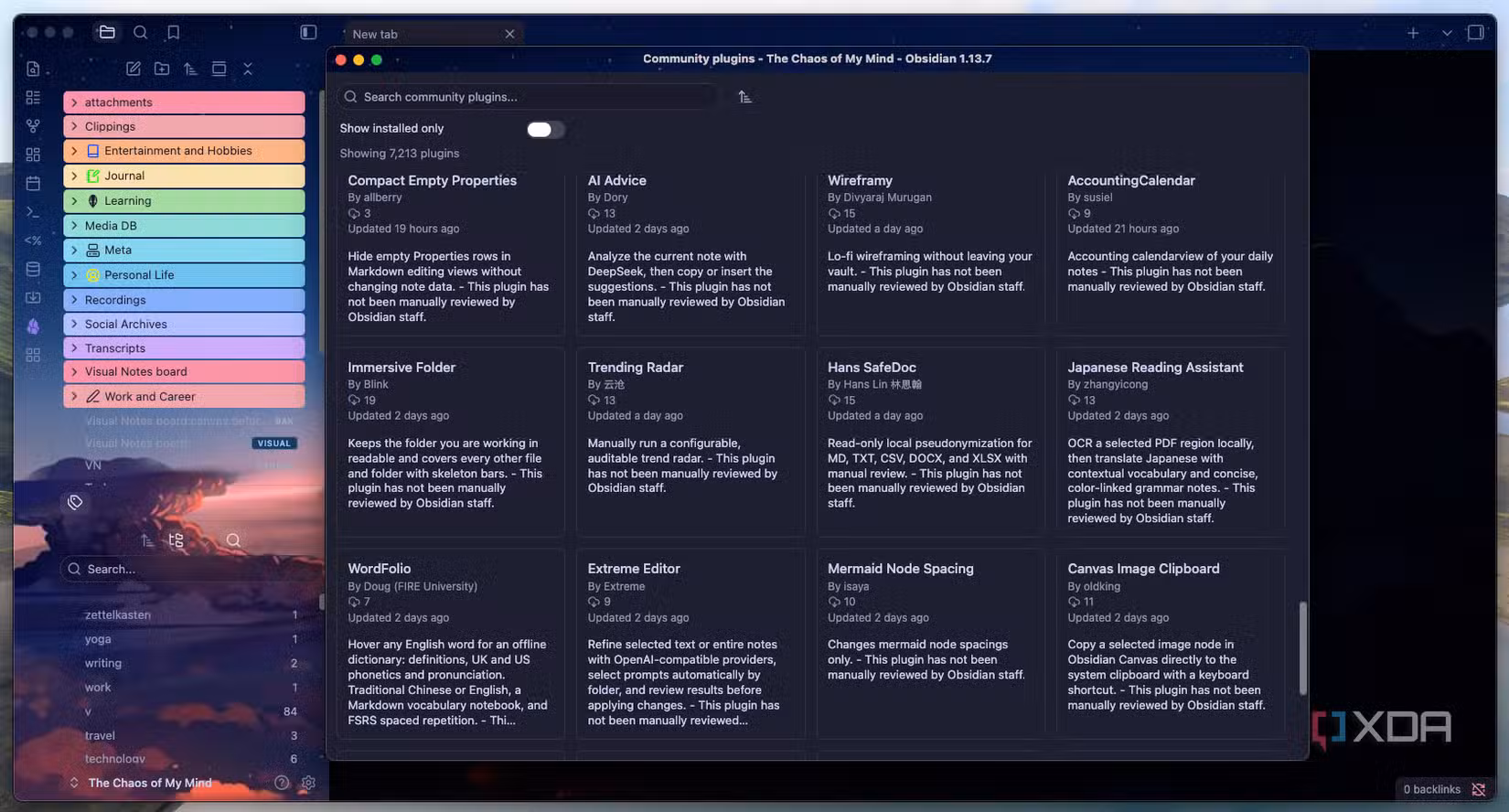Viewport: 1509px width, 812px height.
Task: Expand the Media DB folder
Action: click(x=184, y=226)
